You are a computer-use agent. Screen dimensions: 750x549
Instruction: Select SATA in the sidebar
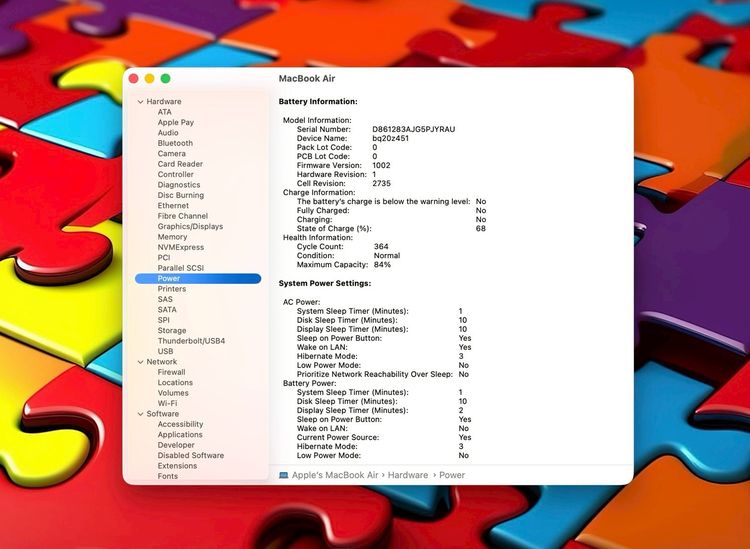[167, 310]
